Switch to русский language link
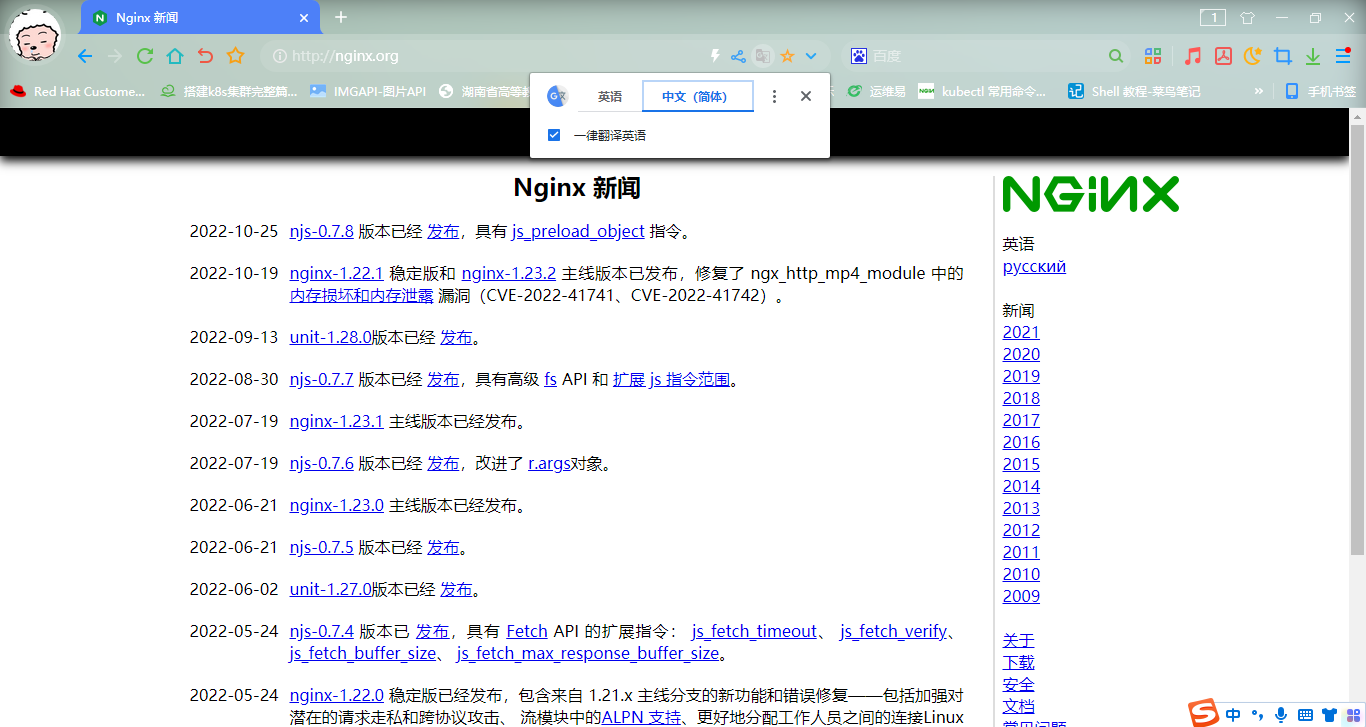The width and height of the screenshot is (1366, 727). pos(1034,266)
